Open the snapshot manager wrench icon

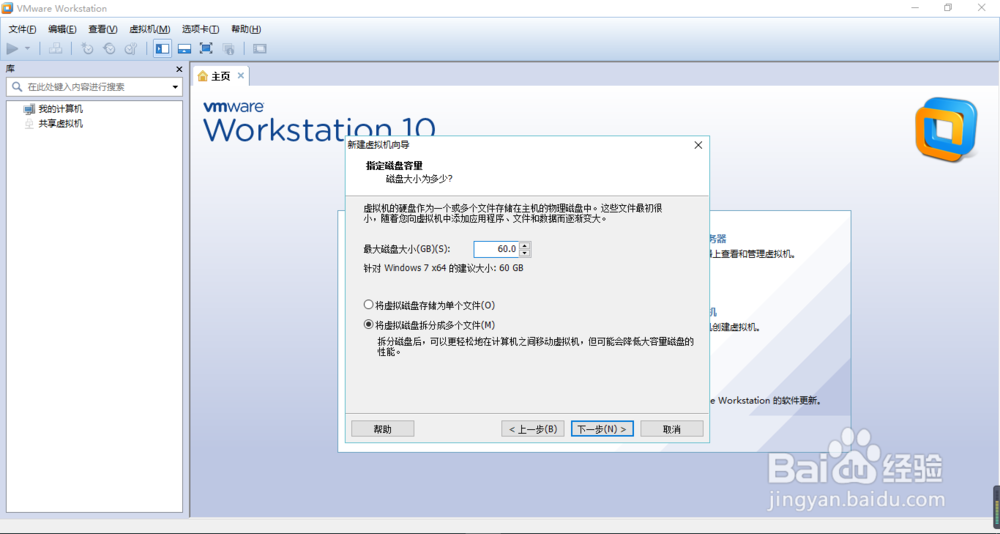coord(131,48)
